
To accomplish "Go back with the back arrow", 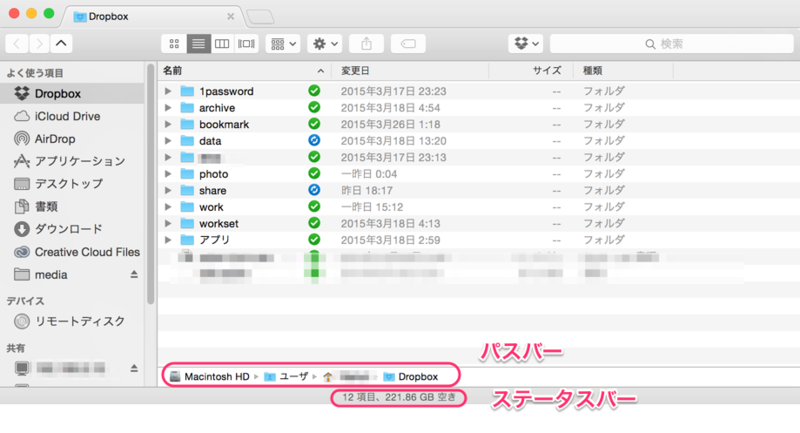I will tap(17, 43).
